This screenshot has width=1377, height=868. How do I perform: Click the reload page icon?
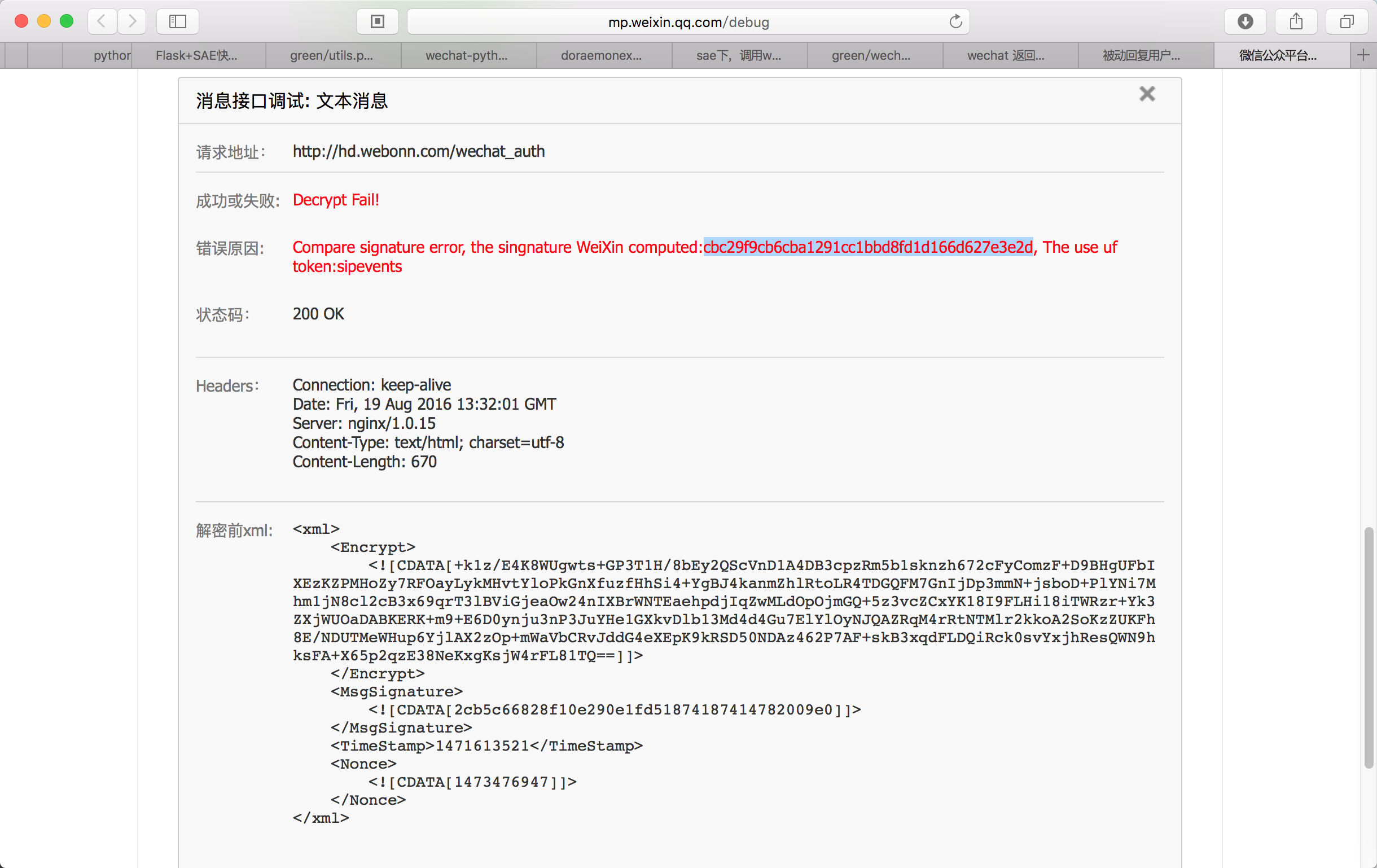coord(955,22)
